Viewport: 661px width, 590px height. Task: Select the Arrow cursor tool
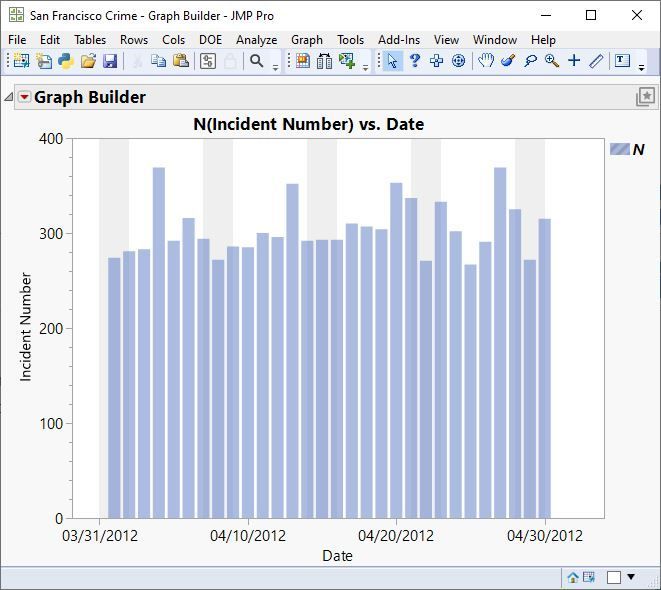pyautogui.click(x=392, y=61)
